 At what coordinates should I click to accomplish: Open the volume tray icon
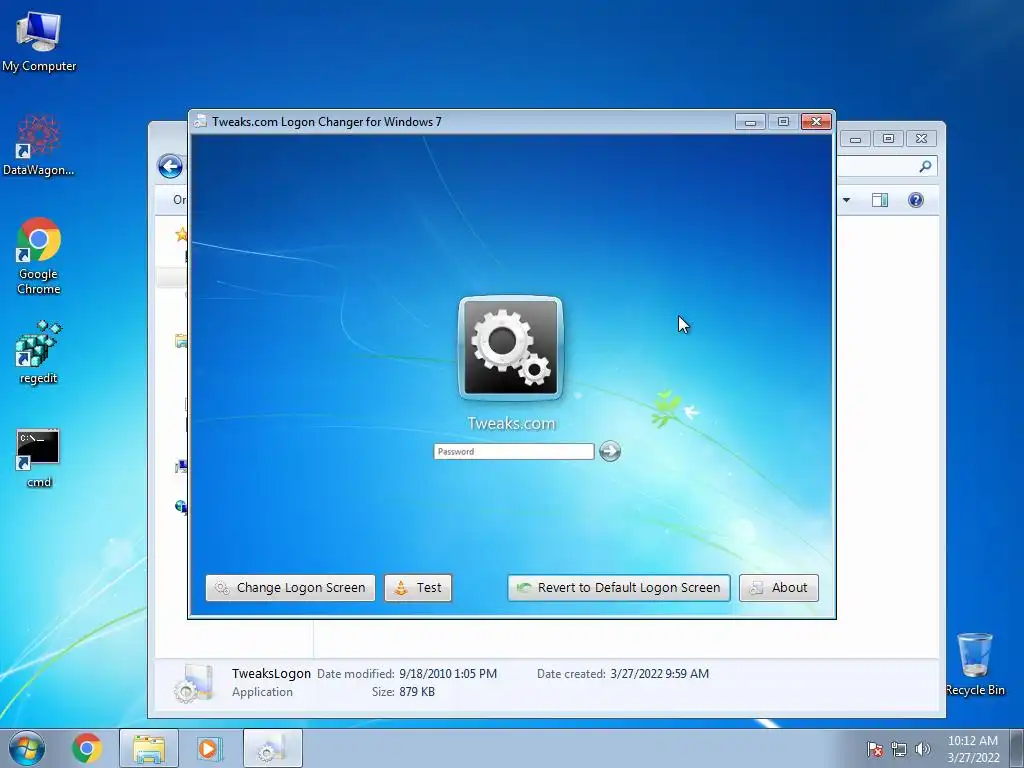(x=923, y=749)
